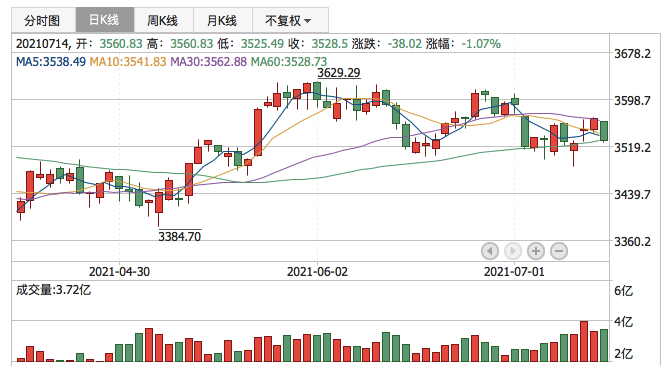Click the 3598.7 price axis value
Screen dimensions: 668x372
click(633, 101)
